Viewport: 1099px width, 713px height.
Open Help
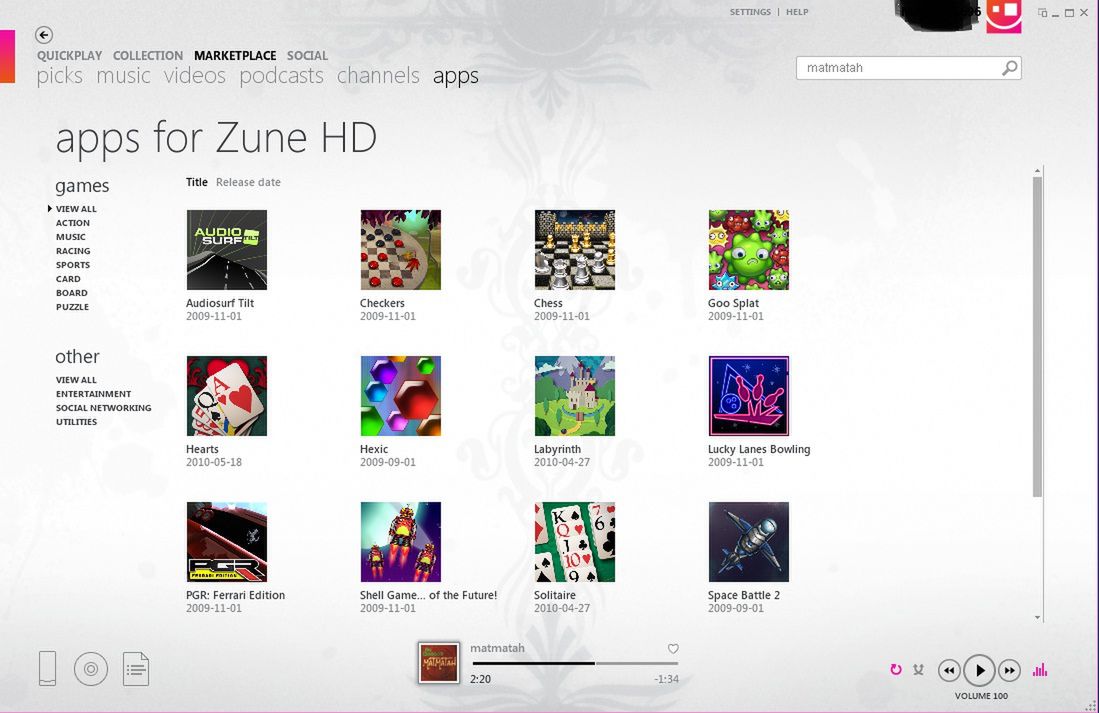pos(797,12)
